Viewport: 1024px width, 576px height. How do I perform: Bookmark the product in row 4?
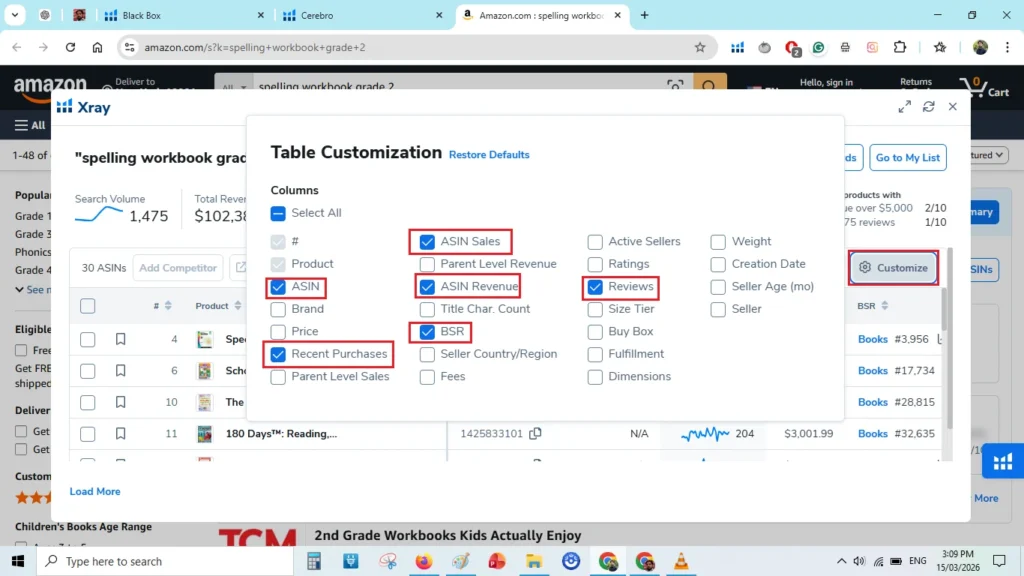coord(120,339)
